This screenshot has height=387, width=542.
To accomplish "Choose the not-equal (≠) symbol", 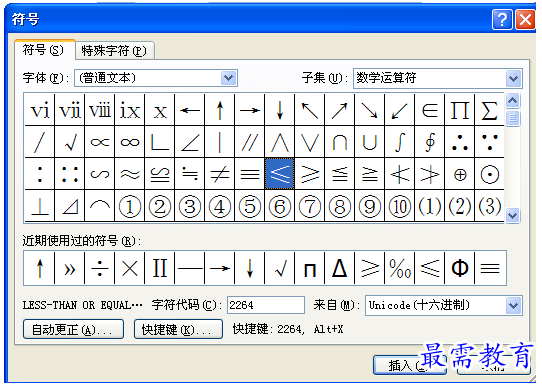I will [x=220, y=174].
